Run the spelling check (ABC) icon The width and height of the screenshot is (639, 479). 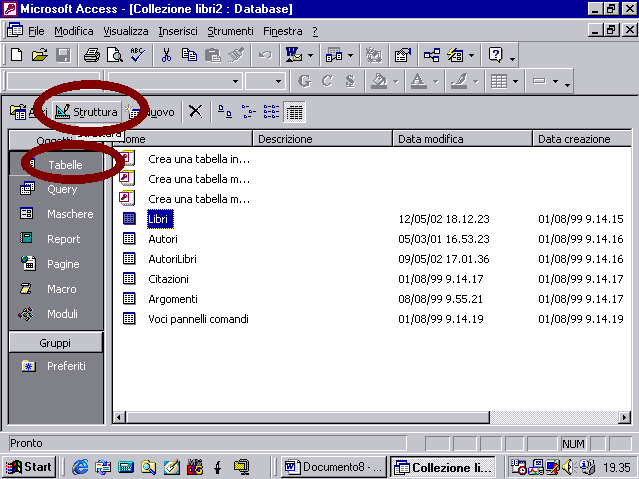coord(138,55)
